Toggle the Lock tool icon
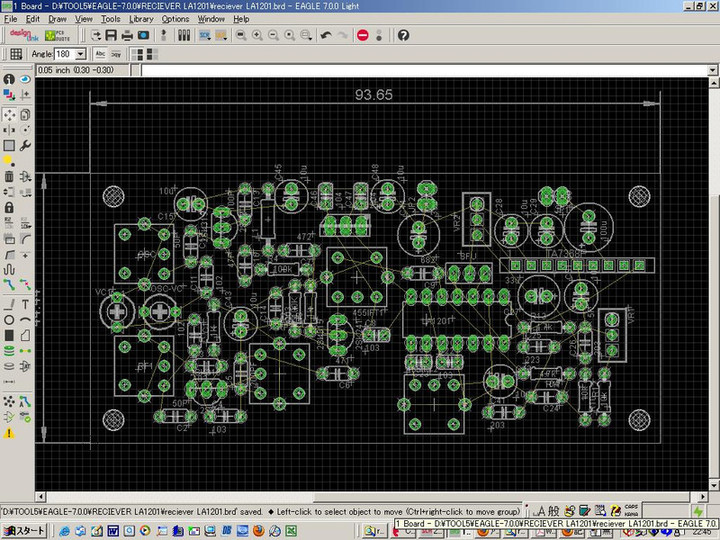Viewport: 720px width, 540px height. [x=9, y=207]
